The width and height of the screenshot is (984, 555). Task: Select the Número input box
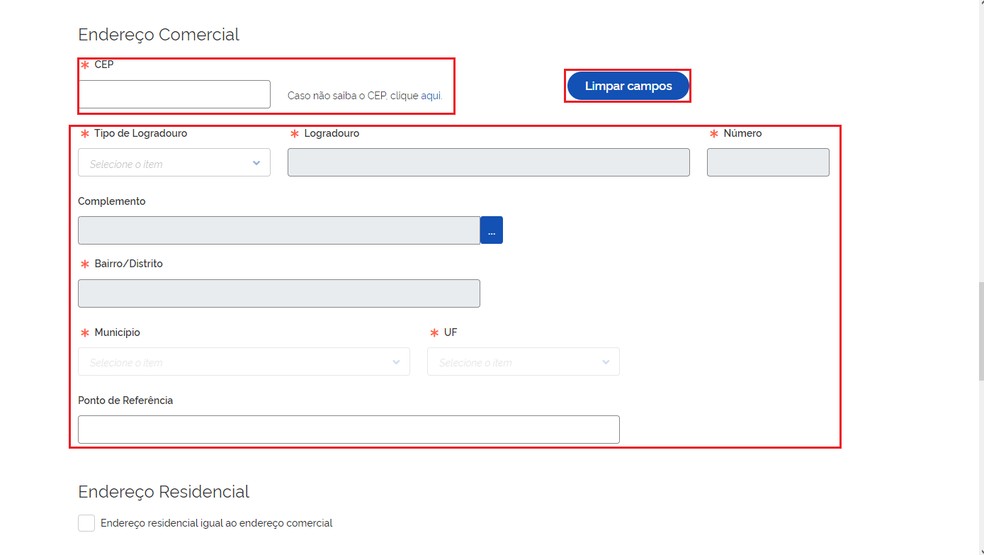pos(767,163)
